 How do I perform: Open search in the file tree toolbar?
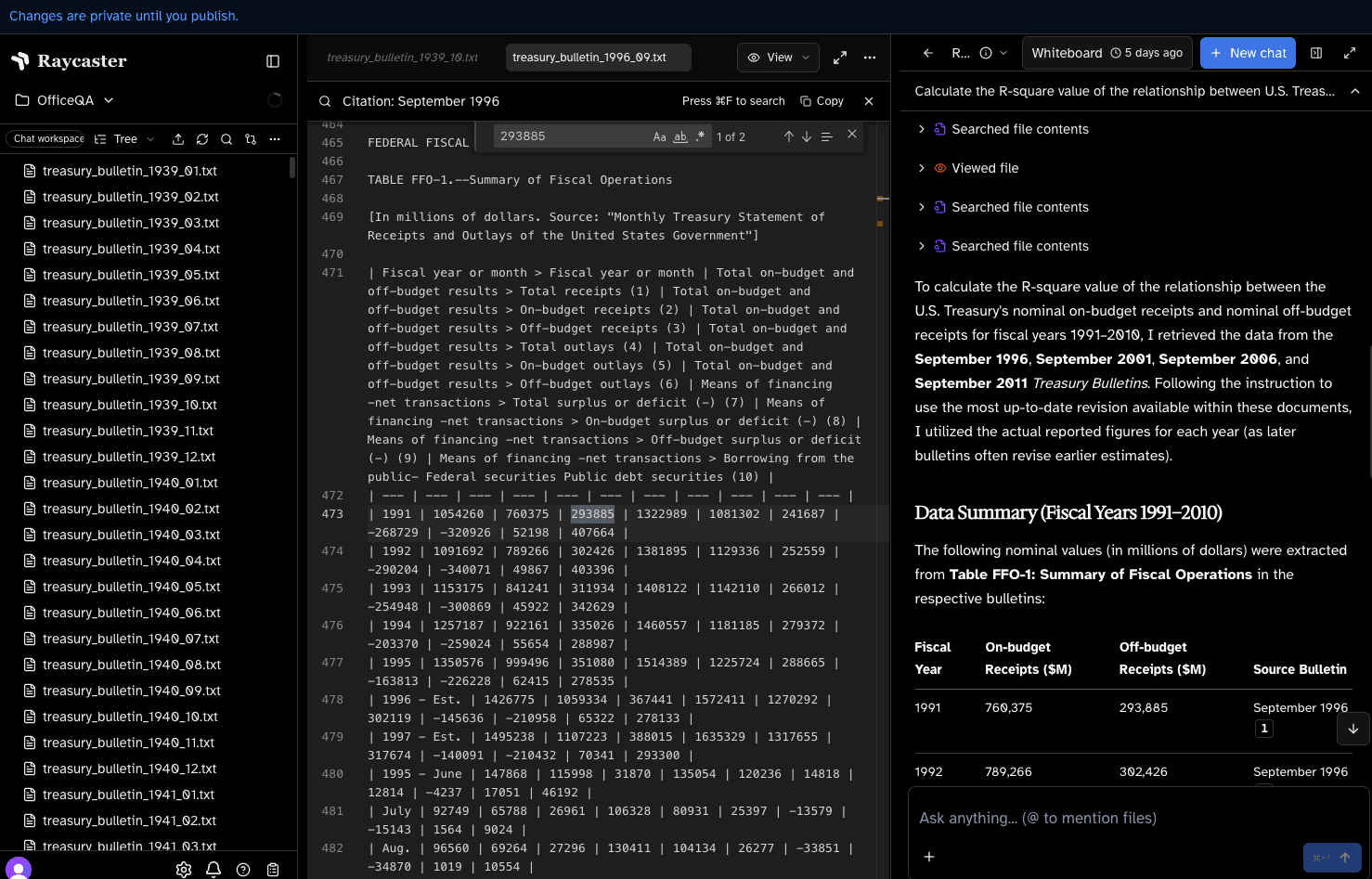coord(227,139)
